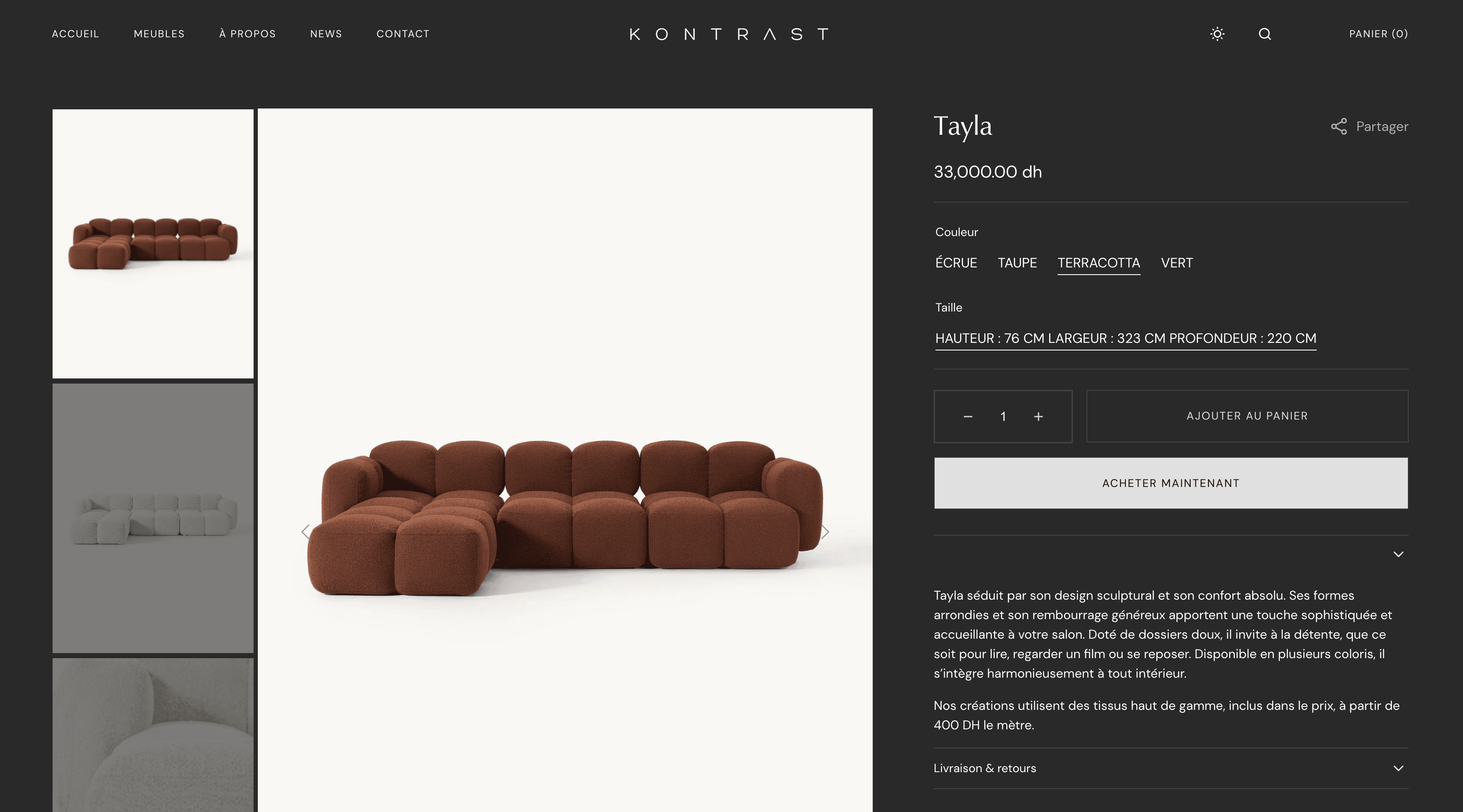Select the ÉCRUE color option

tap(956, 263)
